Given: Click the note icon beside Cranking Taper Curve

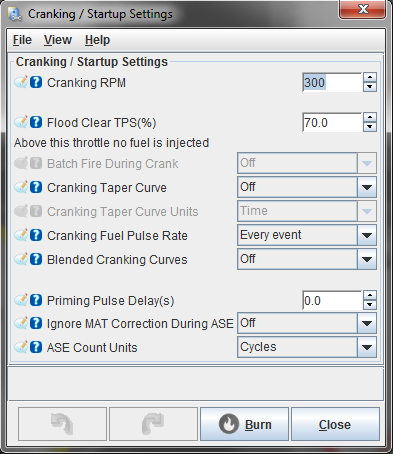Looking at the screenshot, I should point(21,187).
